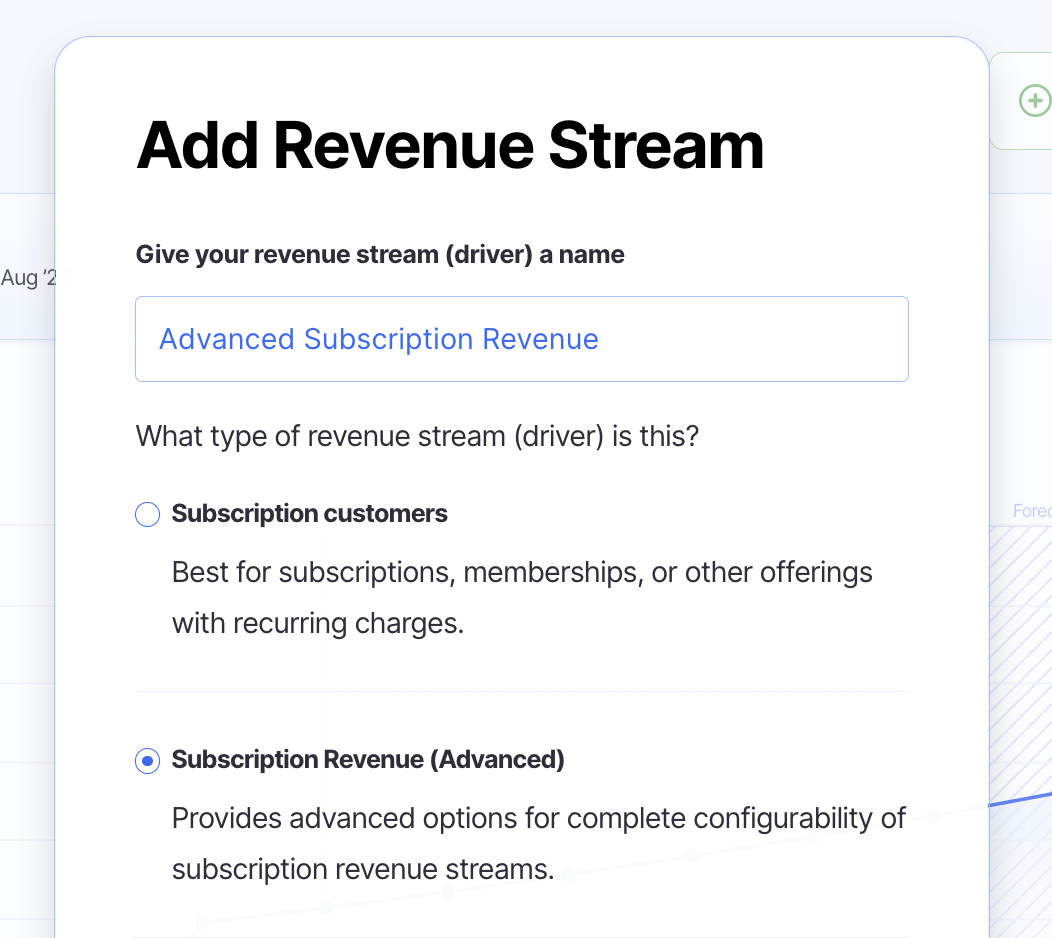Click the 'Subscription Revenue (Advanced)' option label
Image resolution: width=1052 pixels, height=938 pixels.
coord(368,760)
